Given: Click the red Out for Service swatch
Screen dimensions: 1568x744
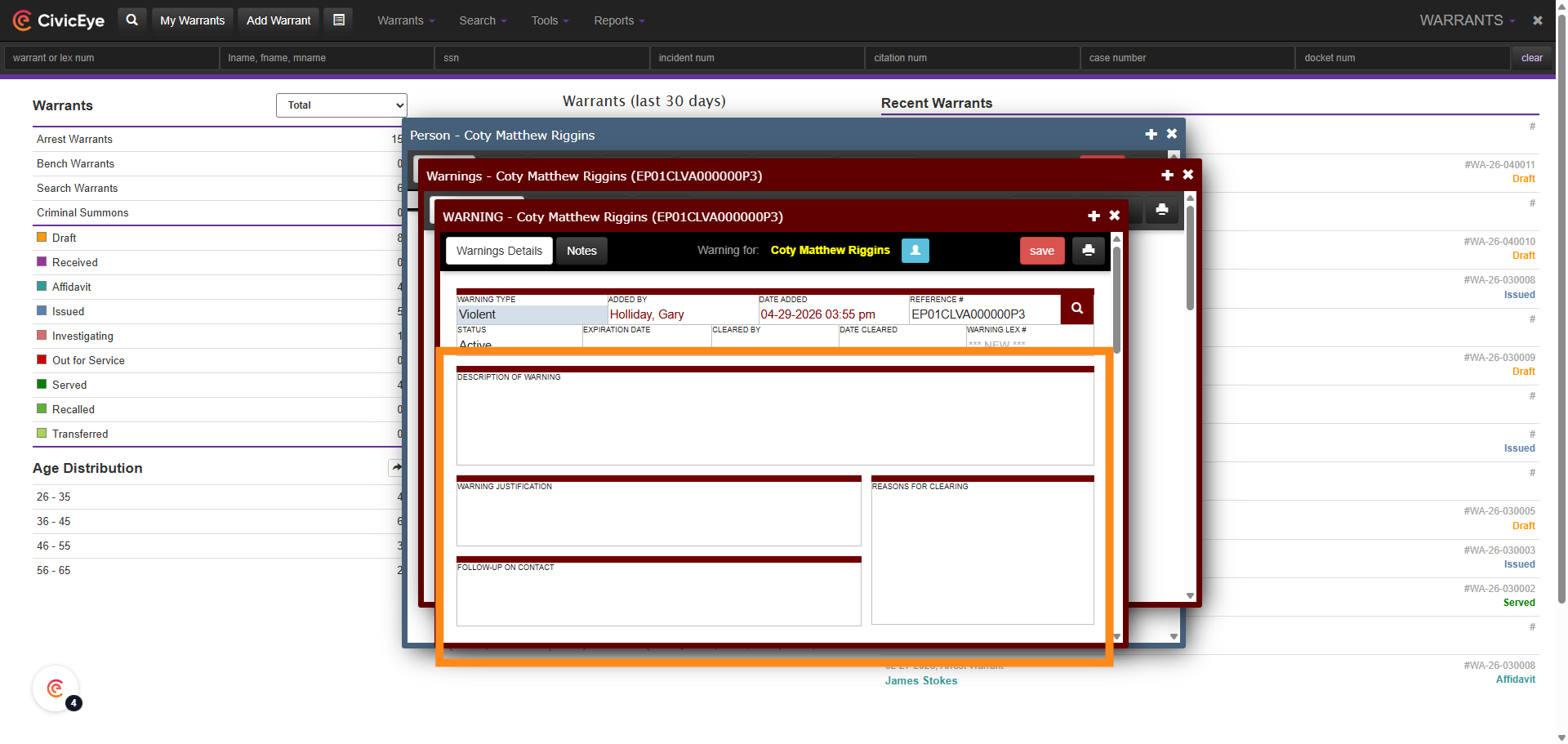Looking at the screenshot, I should [x=42, y=359].
